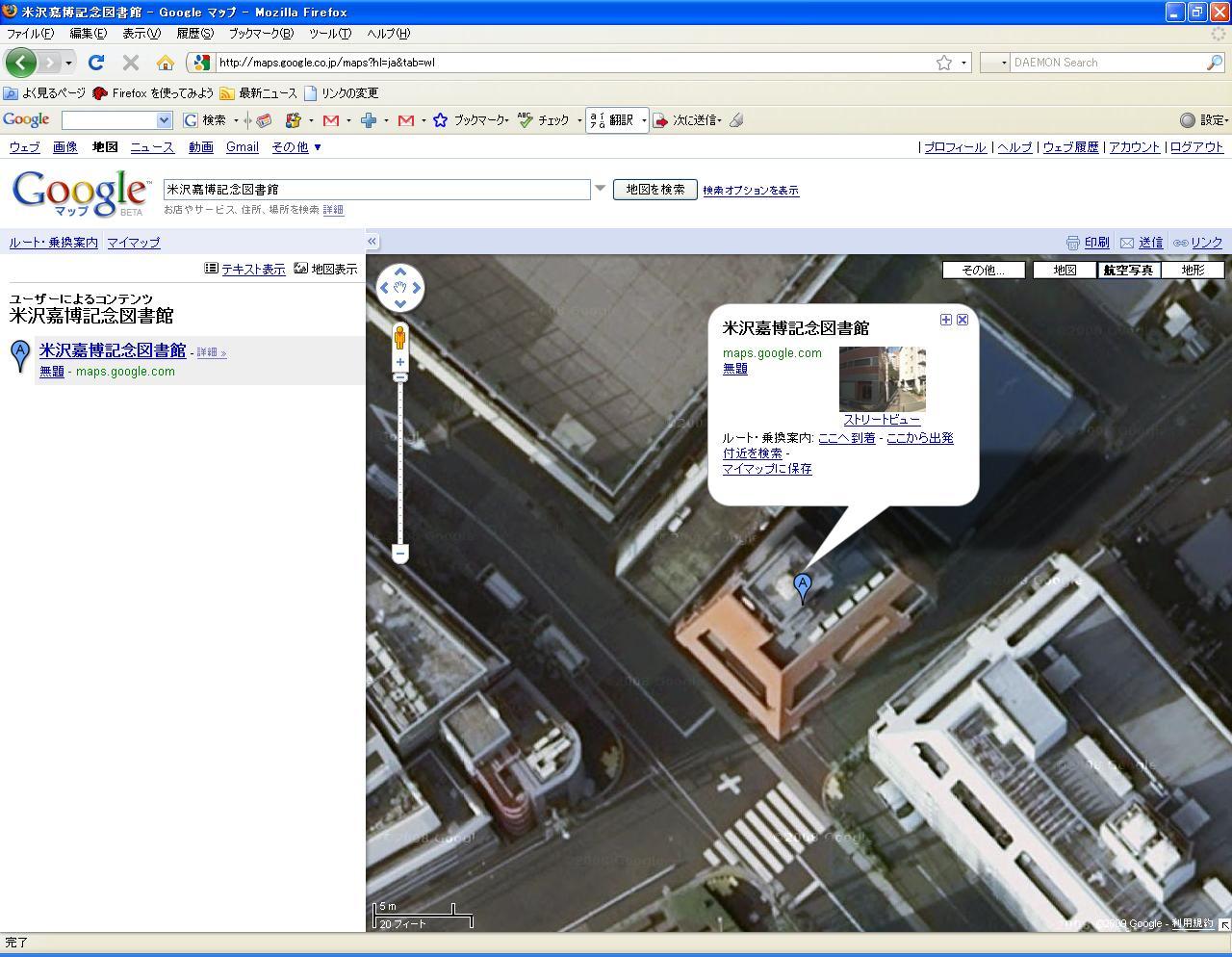Image resolution: width=1232 pixels, height=957 pixels.
Task: Click the A marker in the results list
Action: tap(20, 355)
